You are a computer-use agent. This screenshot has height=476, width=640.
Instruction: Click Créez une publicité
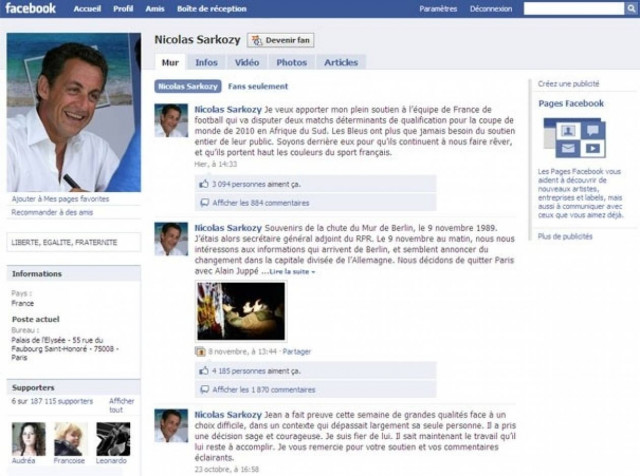568,84
